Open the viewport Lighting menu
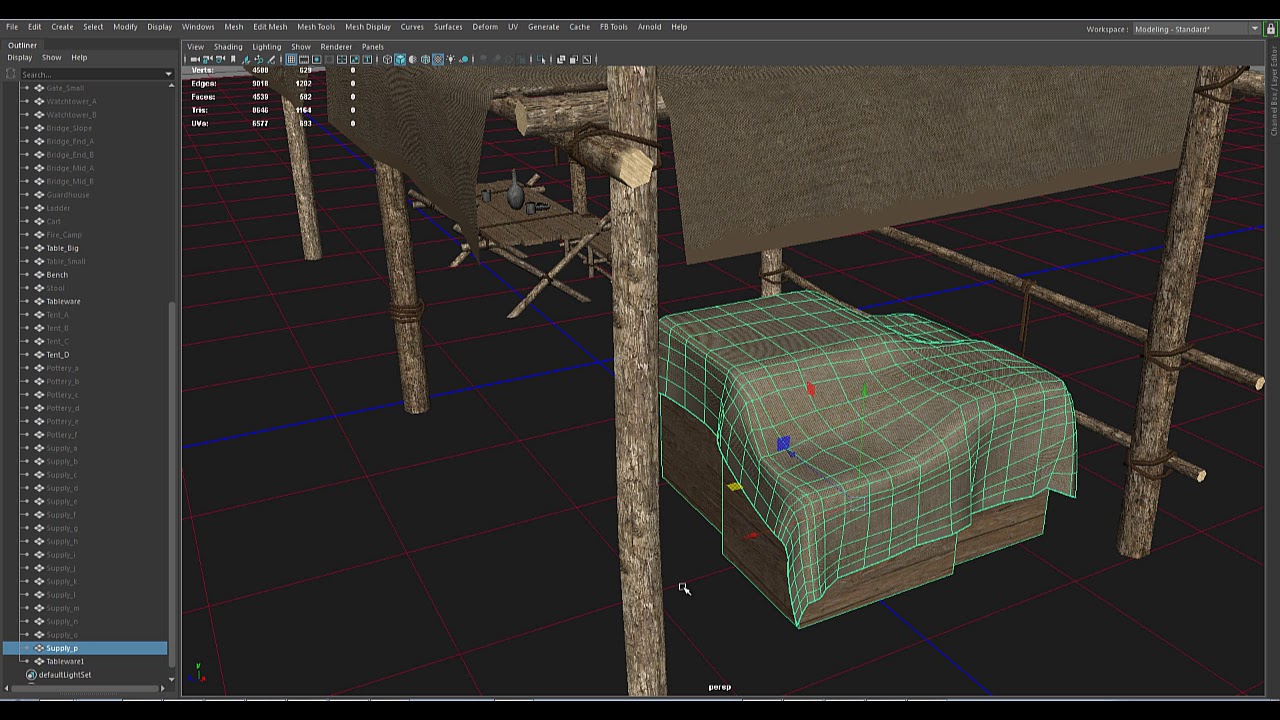 click(267, 47)
